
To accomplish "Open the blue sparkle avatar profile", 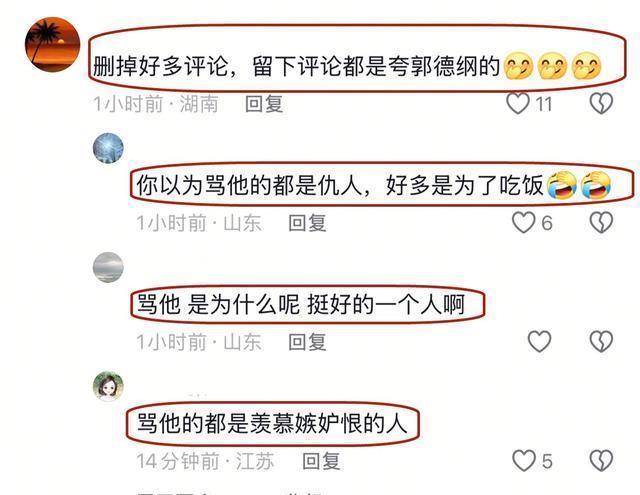I will click(x=108, y=148).
